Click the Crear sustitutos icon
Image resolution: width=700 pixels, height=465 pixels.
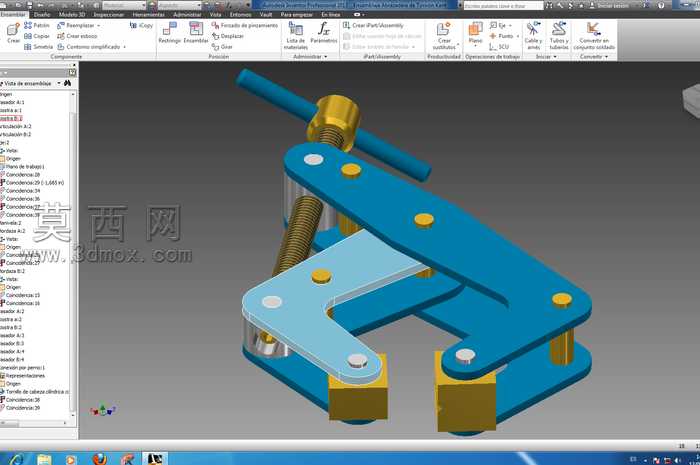click(x=444, y=35)
